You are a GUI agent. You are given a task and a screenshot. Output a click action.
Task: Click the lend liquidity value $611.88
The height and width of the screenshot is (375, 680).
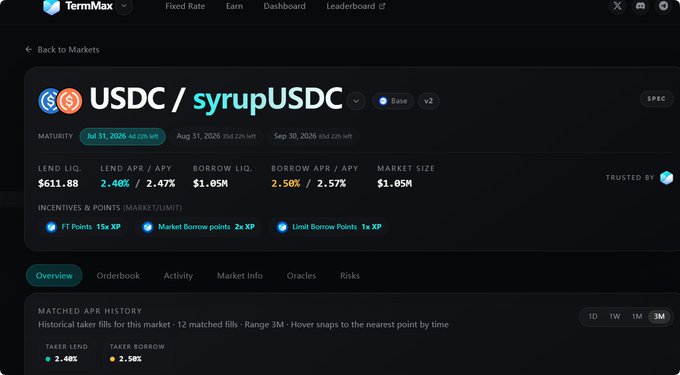(x=58, y=184)
